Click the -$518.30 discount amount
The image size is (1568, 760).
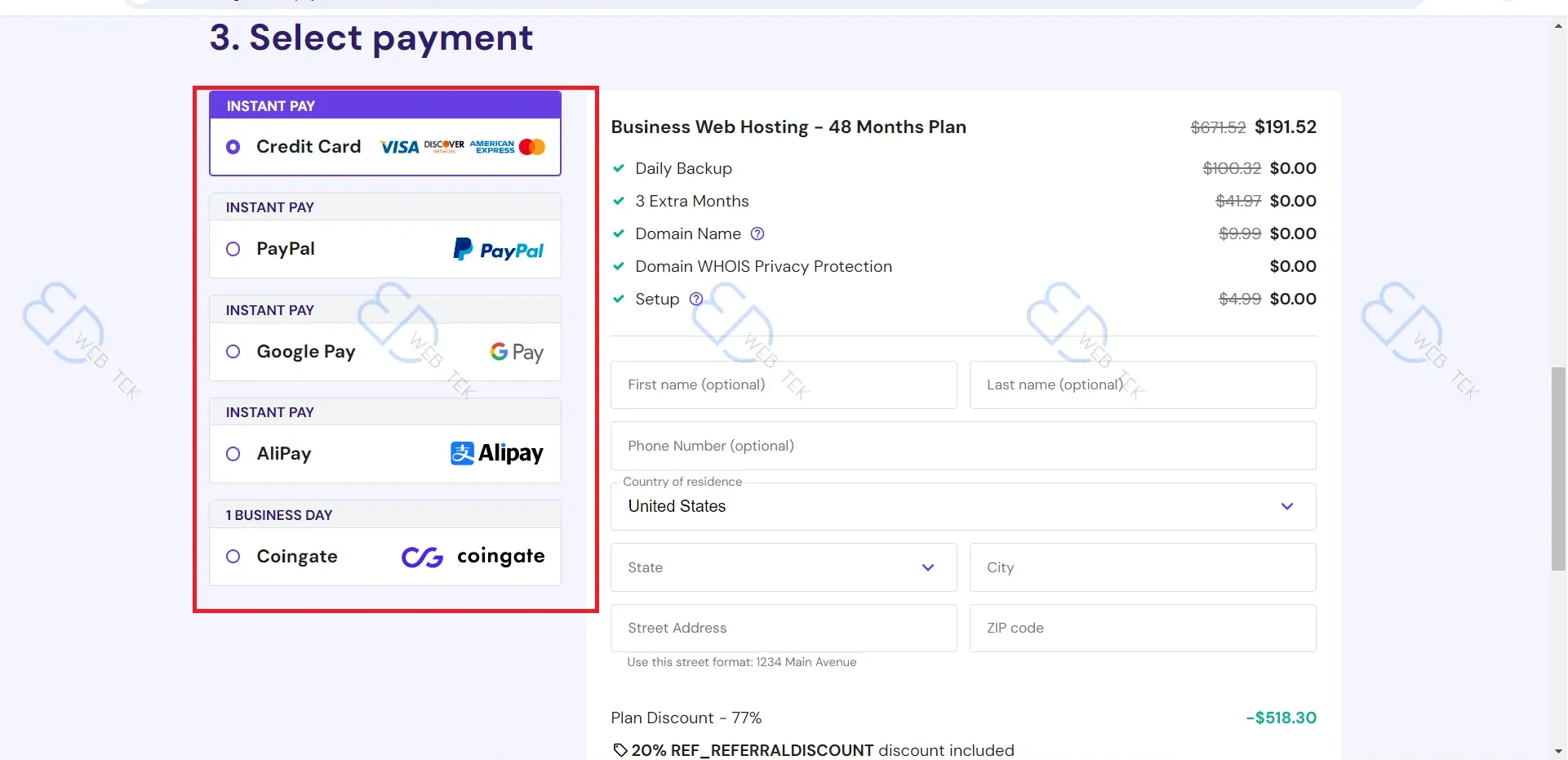pyautogui.click(x=1281, y=718)
